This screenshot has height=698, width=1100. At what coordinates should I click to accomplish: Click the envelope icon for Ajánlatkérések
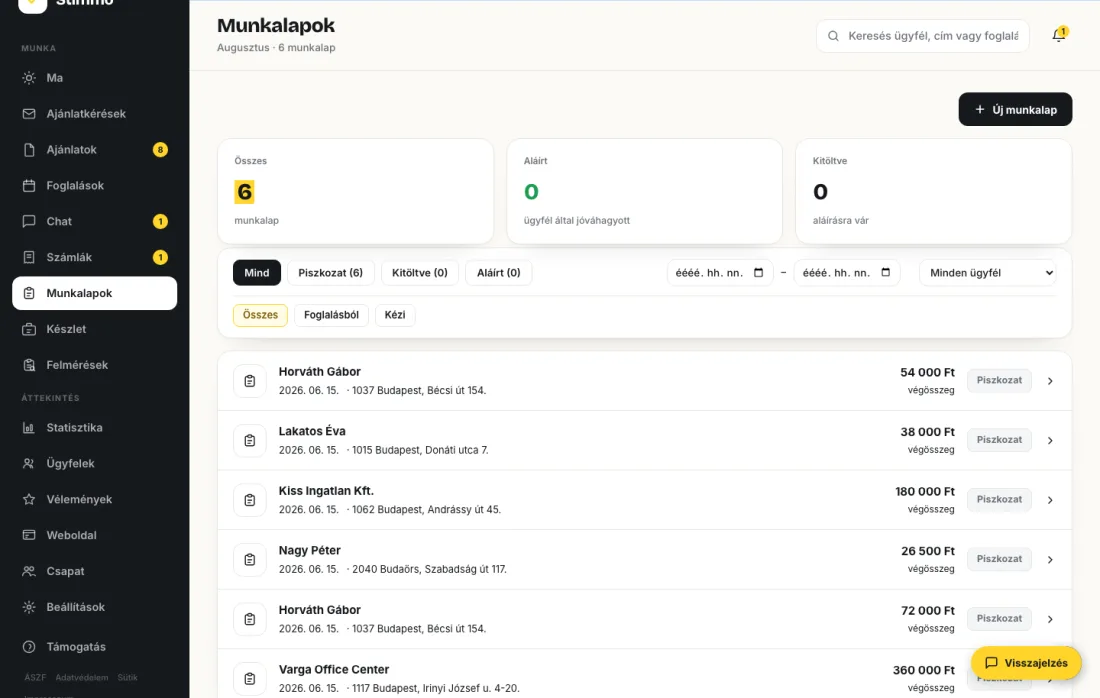point(29,114)
